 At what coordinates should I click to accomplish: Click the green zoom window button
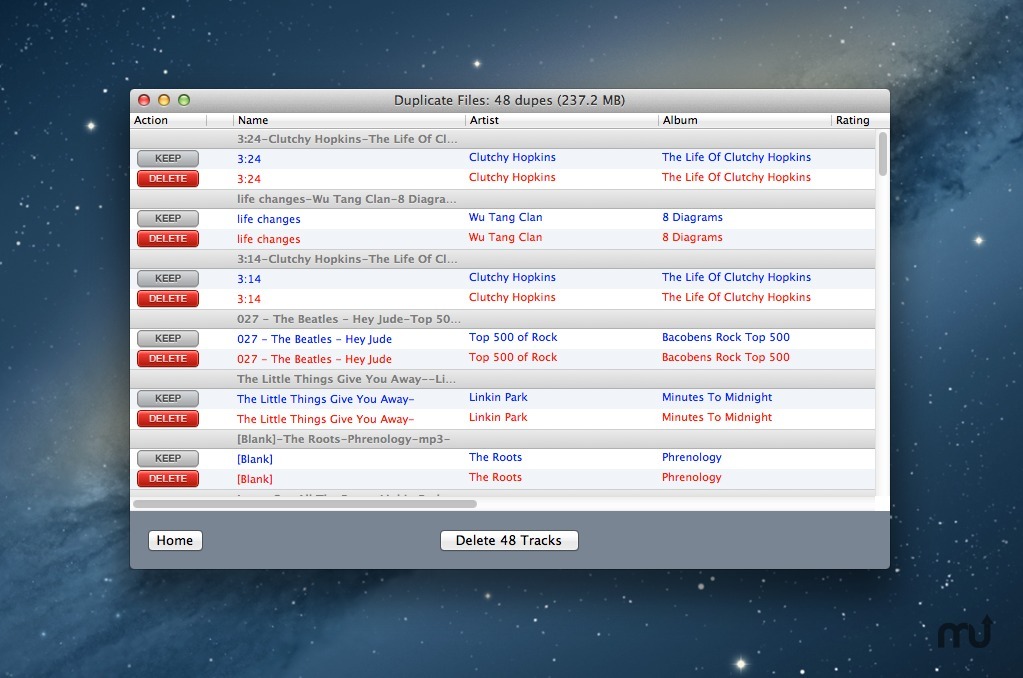[x=184, y=100]
